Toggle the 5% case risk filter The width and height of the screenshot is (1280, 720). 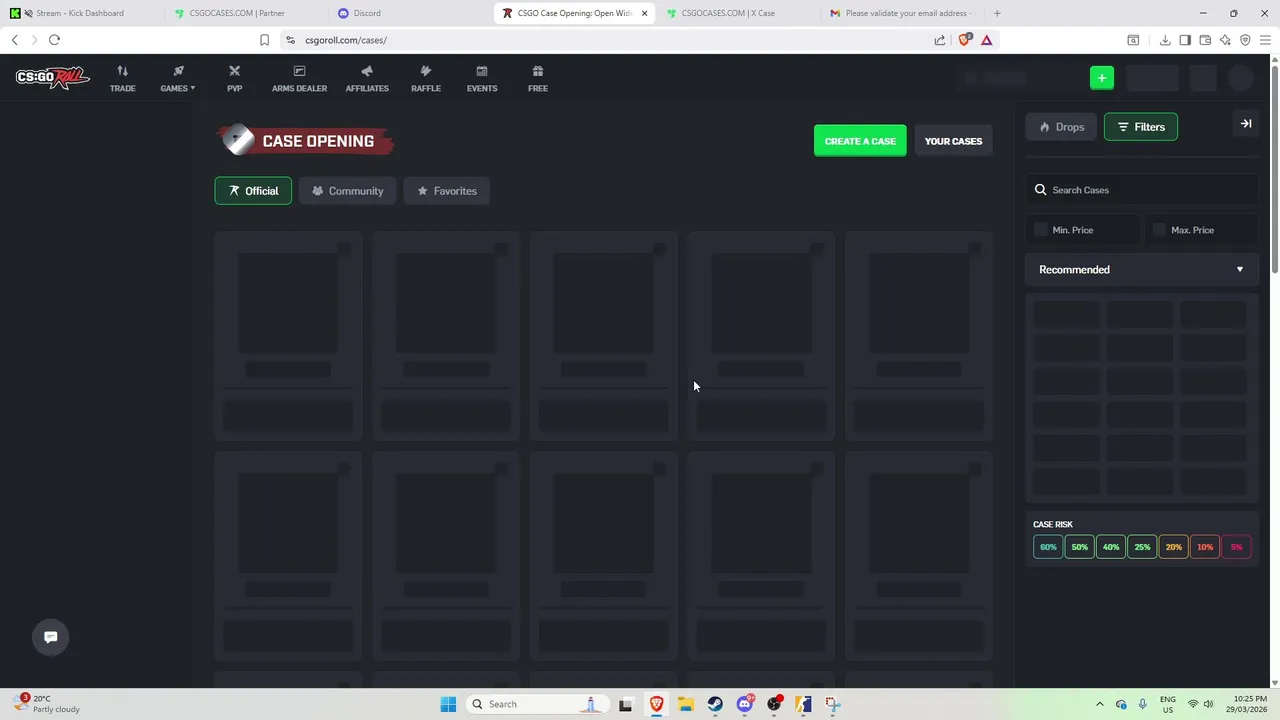click(x=1237, y=547)
